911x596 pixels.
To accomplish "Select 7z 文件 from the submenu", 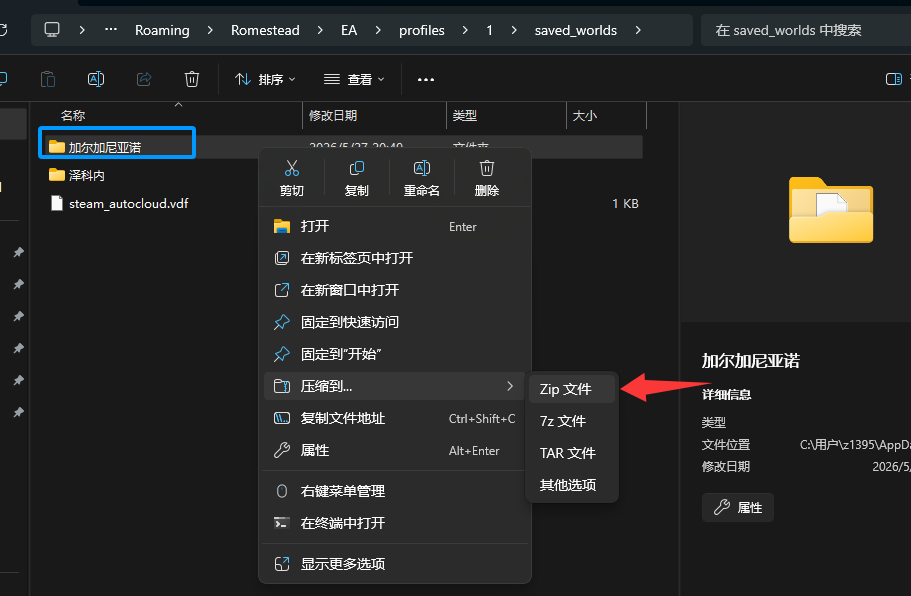I will click(x=572, y=421).
